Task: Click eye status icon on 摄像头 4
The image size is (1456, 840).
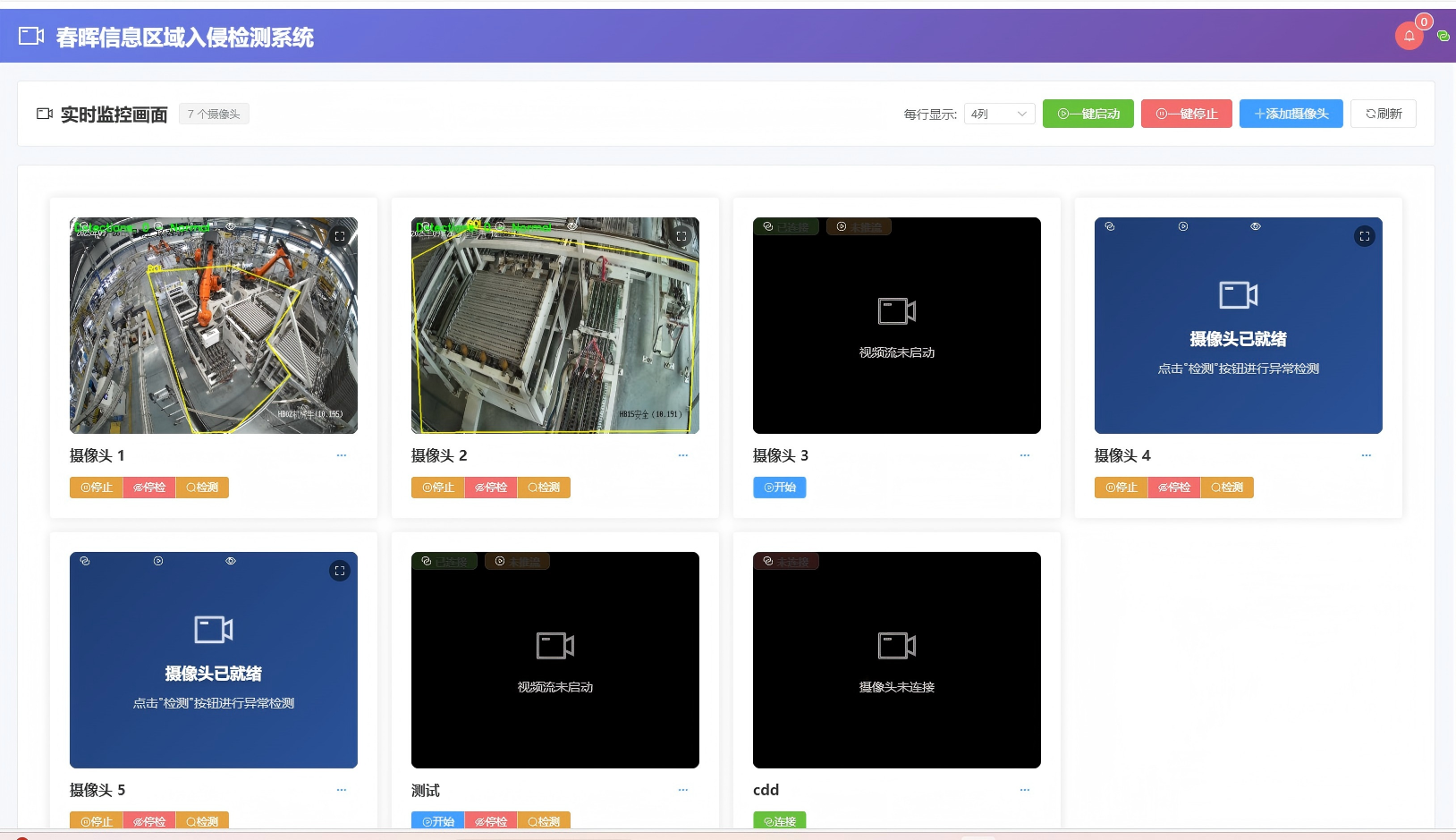Action: pos(1256,227)
